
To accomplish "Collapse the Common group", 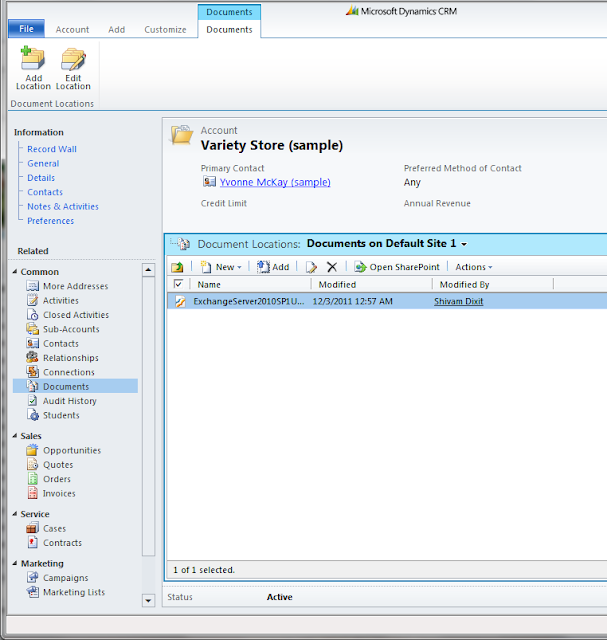I will pos(15,271).
